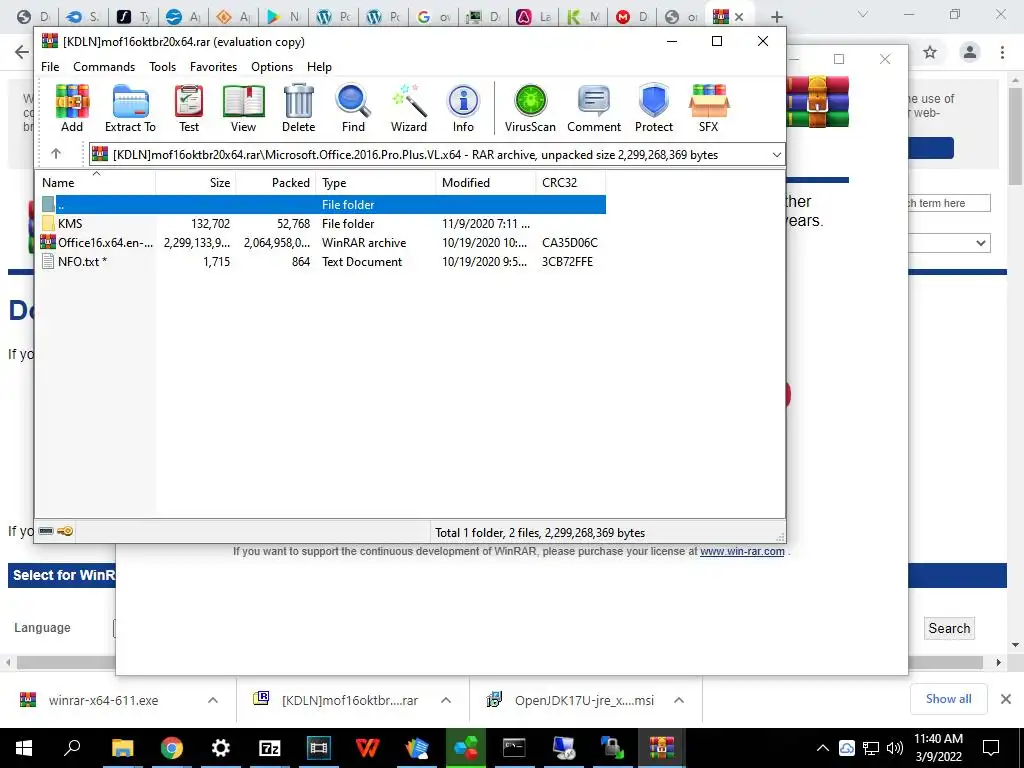
Task: Sort files by Size column header
Action: click(195, 183)
